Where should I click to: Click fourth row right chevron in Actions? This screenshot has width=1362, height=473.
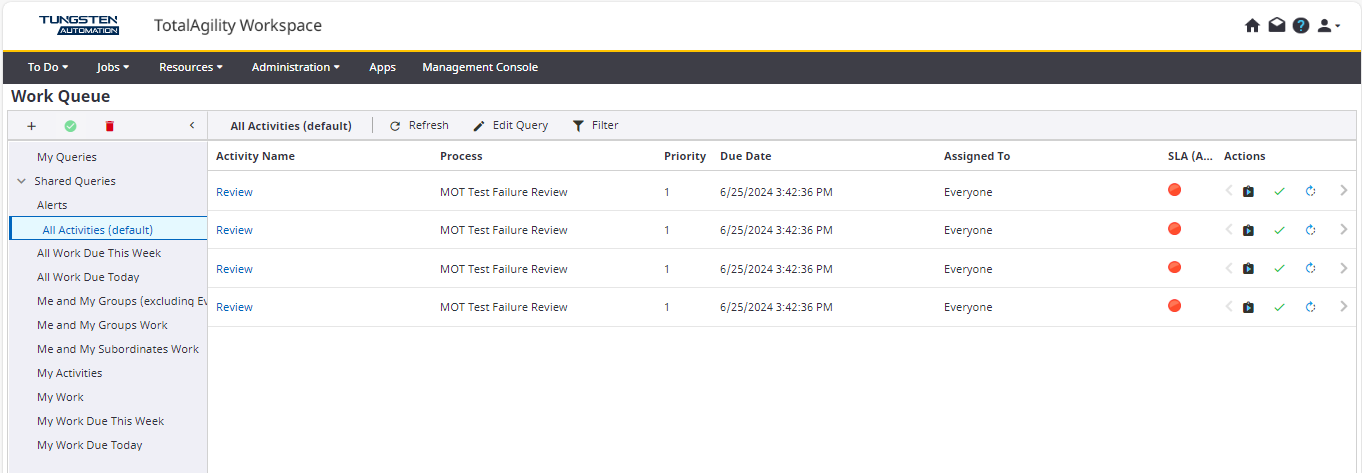coord(1344,306)
